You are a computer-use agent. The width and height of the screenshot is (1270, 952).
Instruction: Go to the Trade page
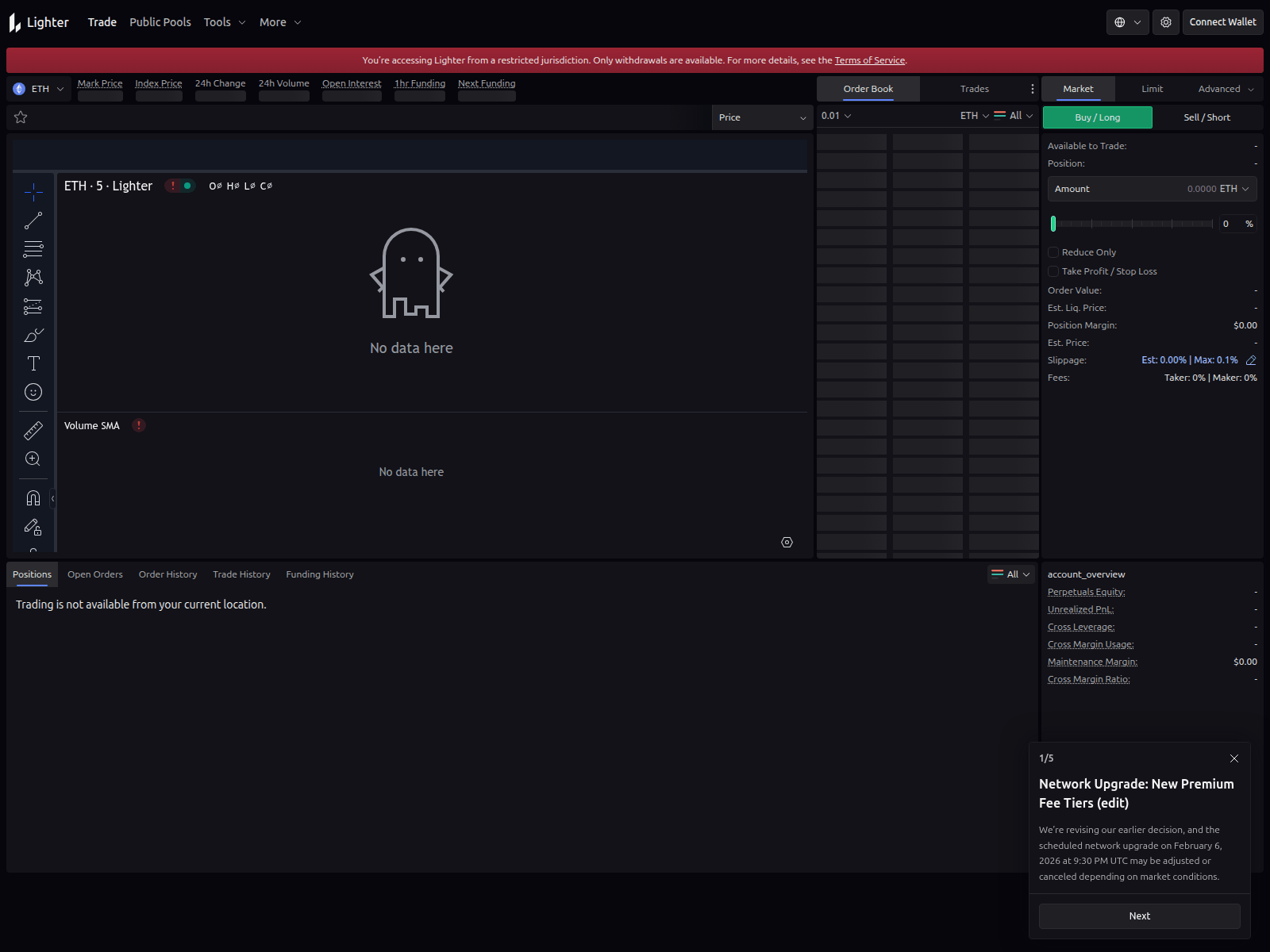pos(102,22)
